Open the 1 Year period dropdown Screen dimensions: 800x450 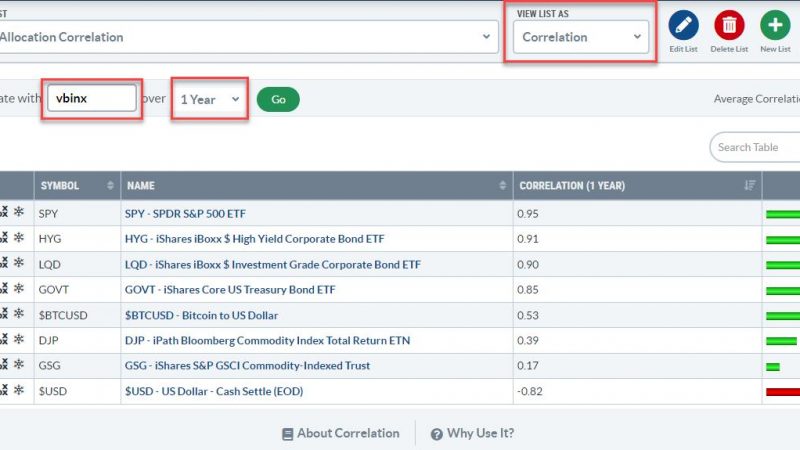[210, 99]
